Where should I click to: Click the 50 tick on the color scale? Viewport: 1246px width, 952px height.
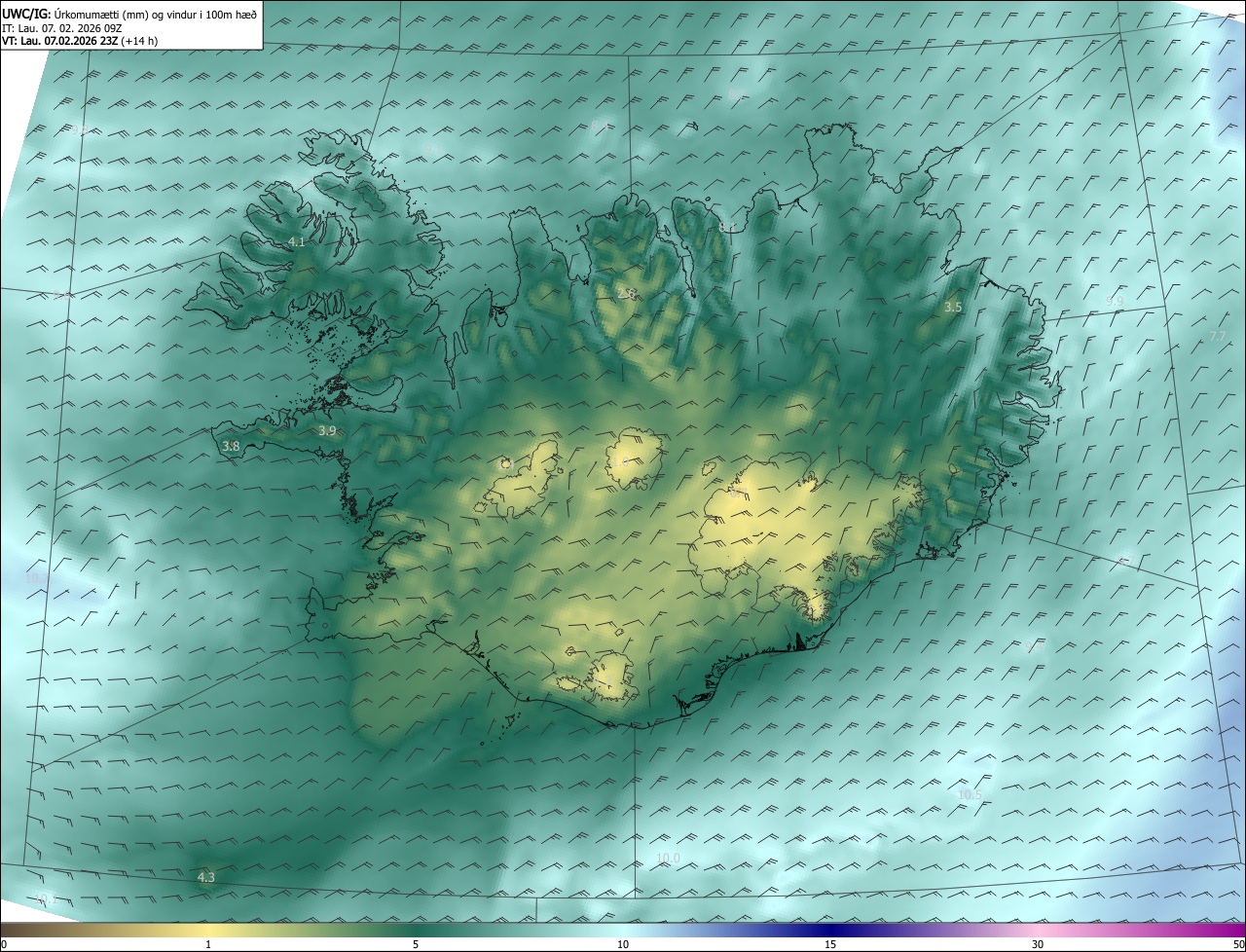tap(1238, 944)
